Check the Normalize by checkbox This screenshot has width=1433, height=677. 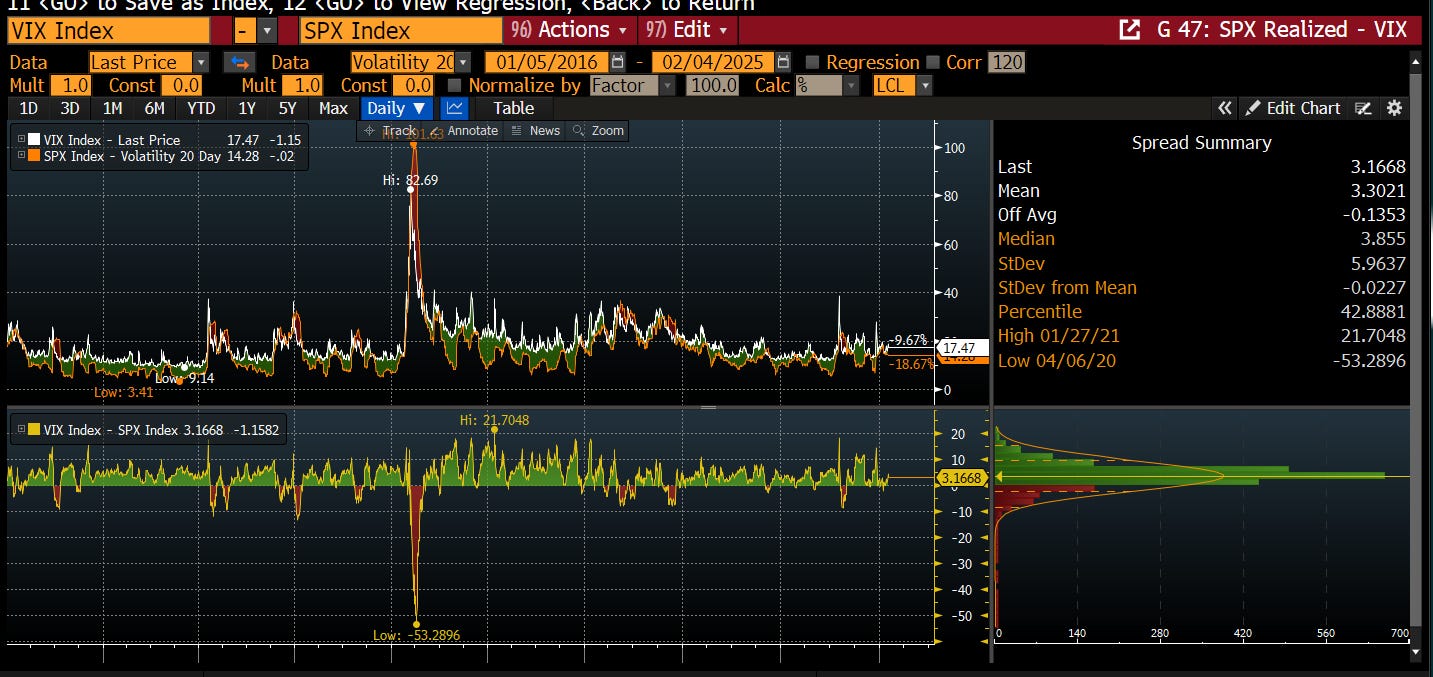coord(455,85)
